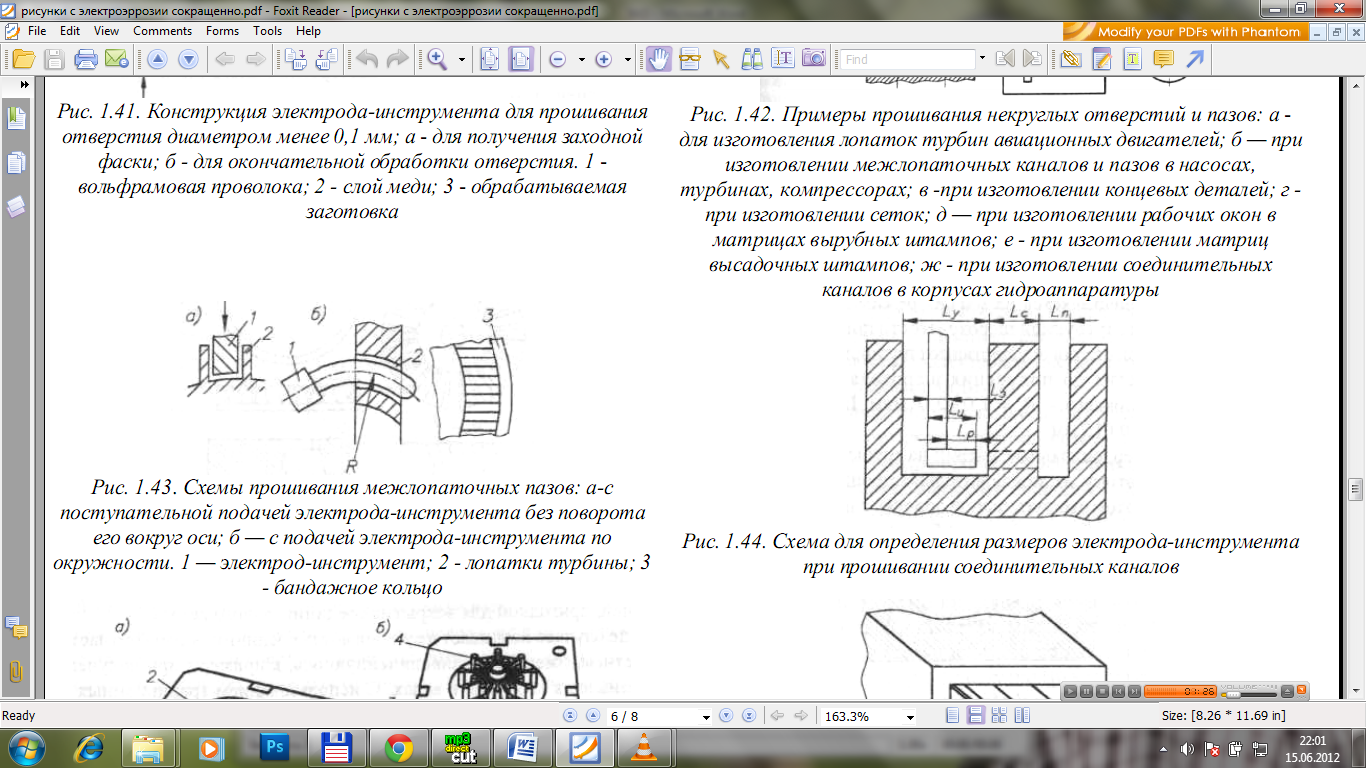Open Google Chrome from the taskbar
Screen dimensions: 1366x768
pyautogui.click(x=398, y=748)
